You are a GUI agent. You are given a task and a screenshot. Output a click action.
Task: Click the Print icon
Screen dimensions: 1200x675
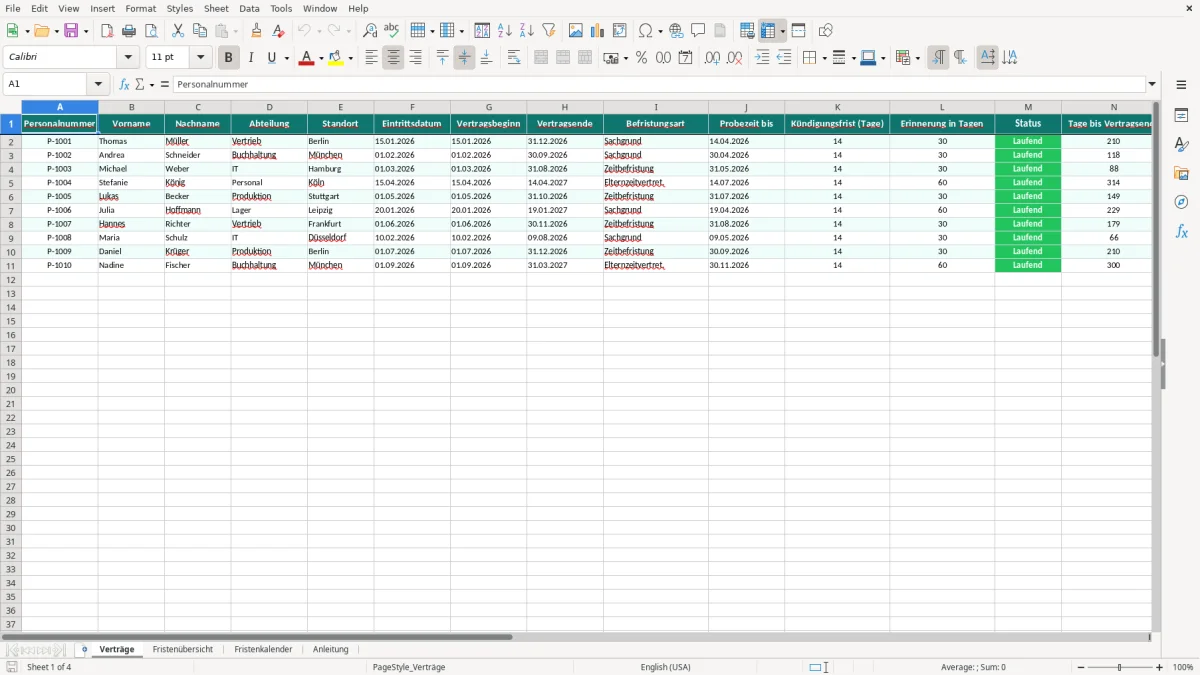(x=129, y=31)
